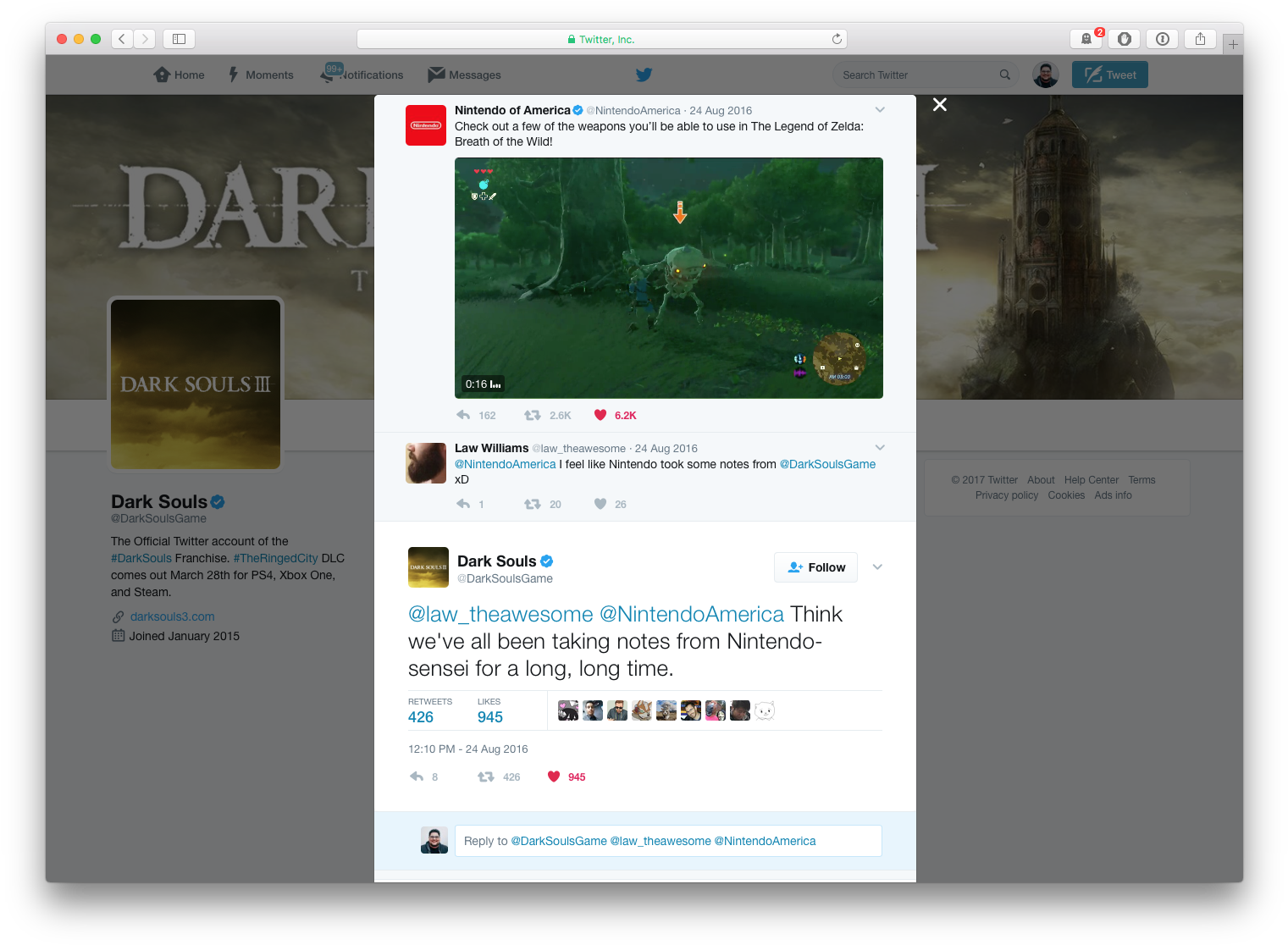Retweet the Law Williams tweet (20)
This screenshot has width=1288, height=945.
coord(533,504)
